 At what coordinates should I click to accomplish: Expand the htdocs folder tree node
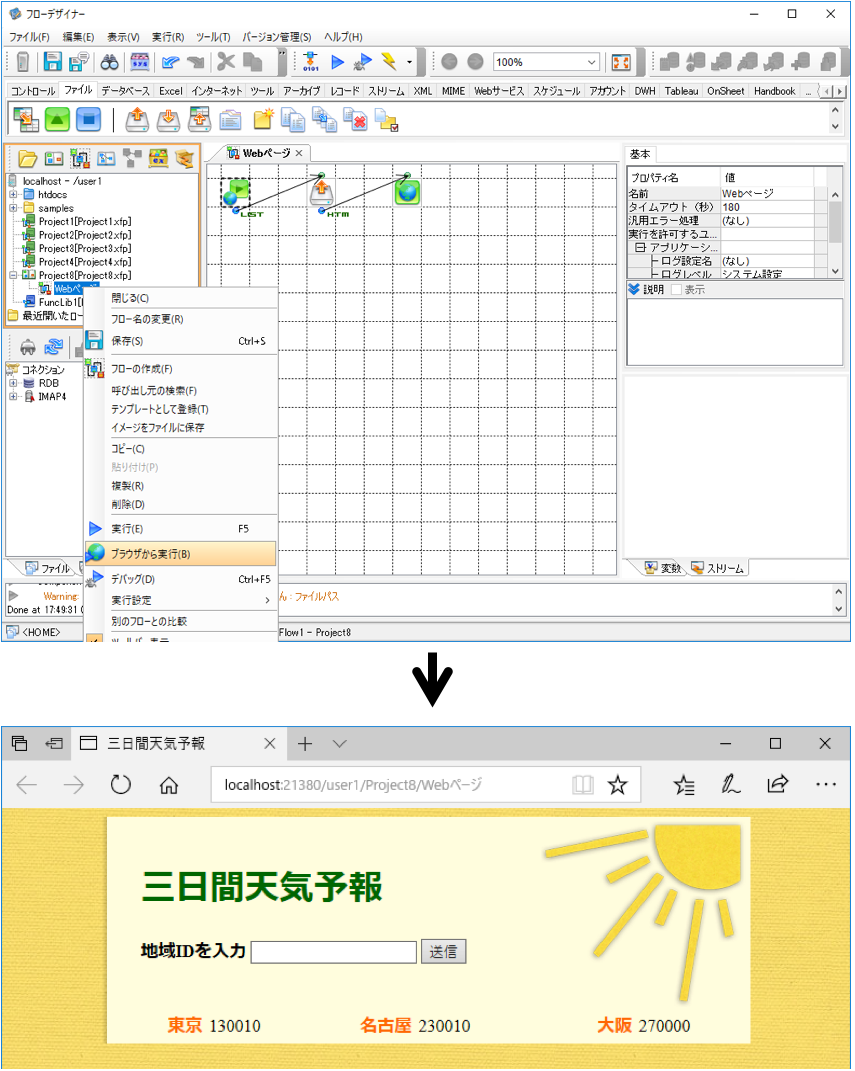click(x=13, y=195)
